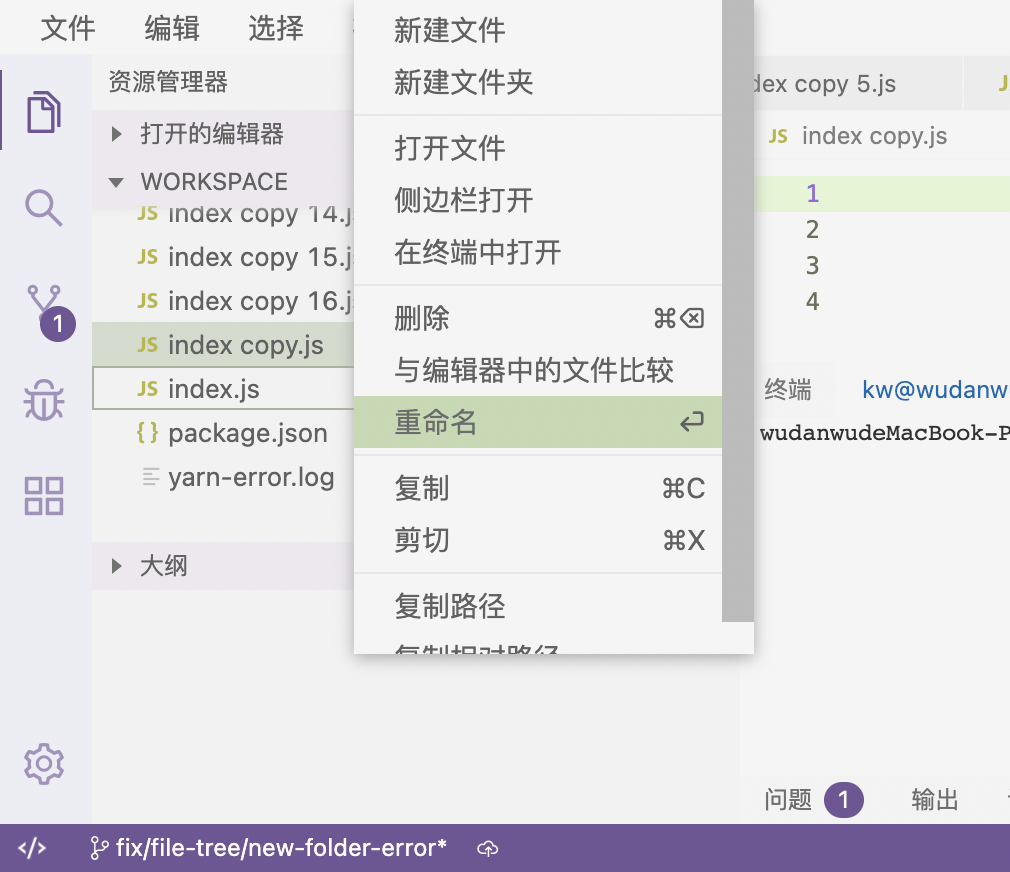Select package.json in file tree
The image size is (1010, 872).
(223, 433)
